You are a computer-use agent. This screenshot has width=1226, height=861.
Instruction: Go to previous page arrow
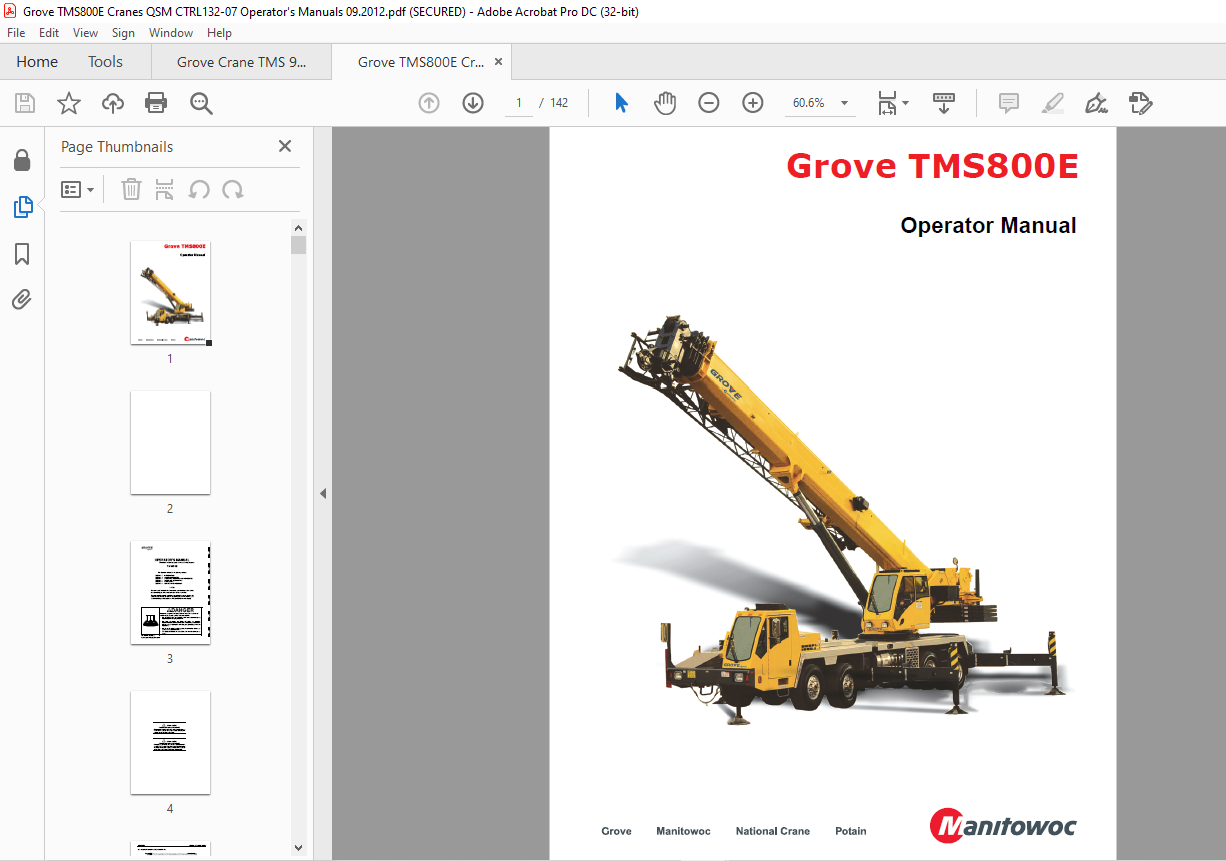pos(429,103)
